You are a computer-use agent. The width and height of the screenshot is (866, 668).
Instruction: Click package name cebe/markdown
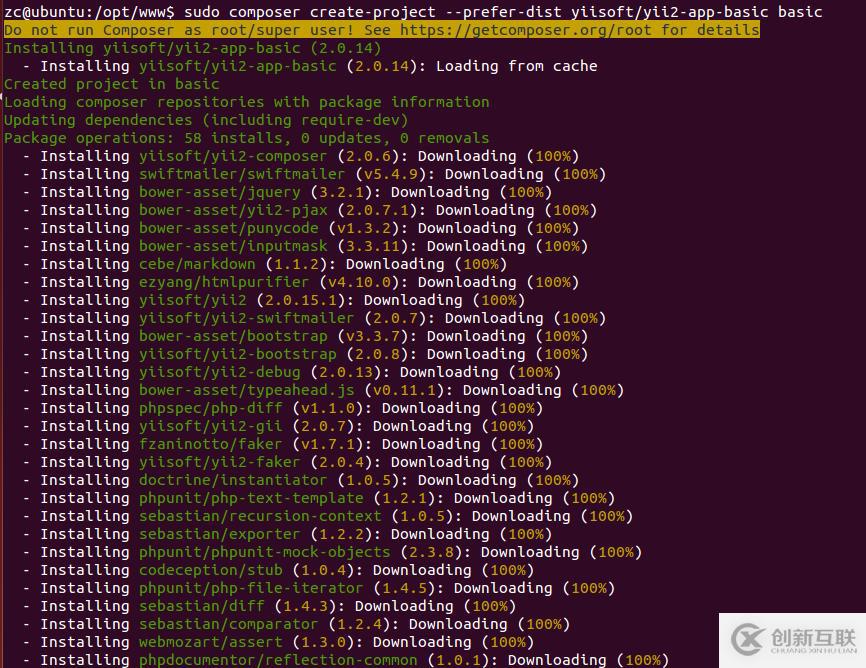(x=197, y=264)
